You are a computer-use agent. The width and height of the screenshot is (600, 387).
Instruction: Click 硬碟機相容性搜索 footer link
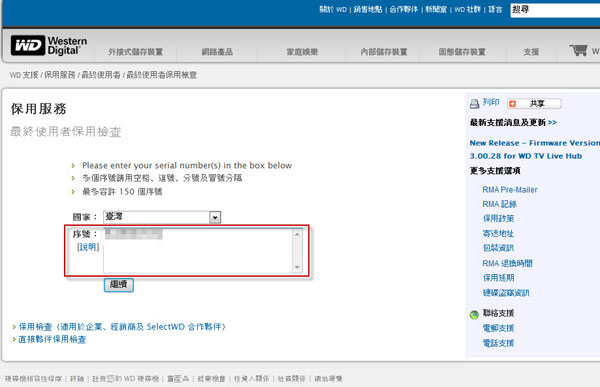[x=33, y=379]
